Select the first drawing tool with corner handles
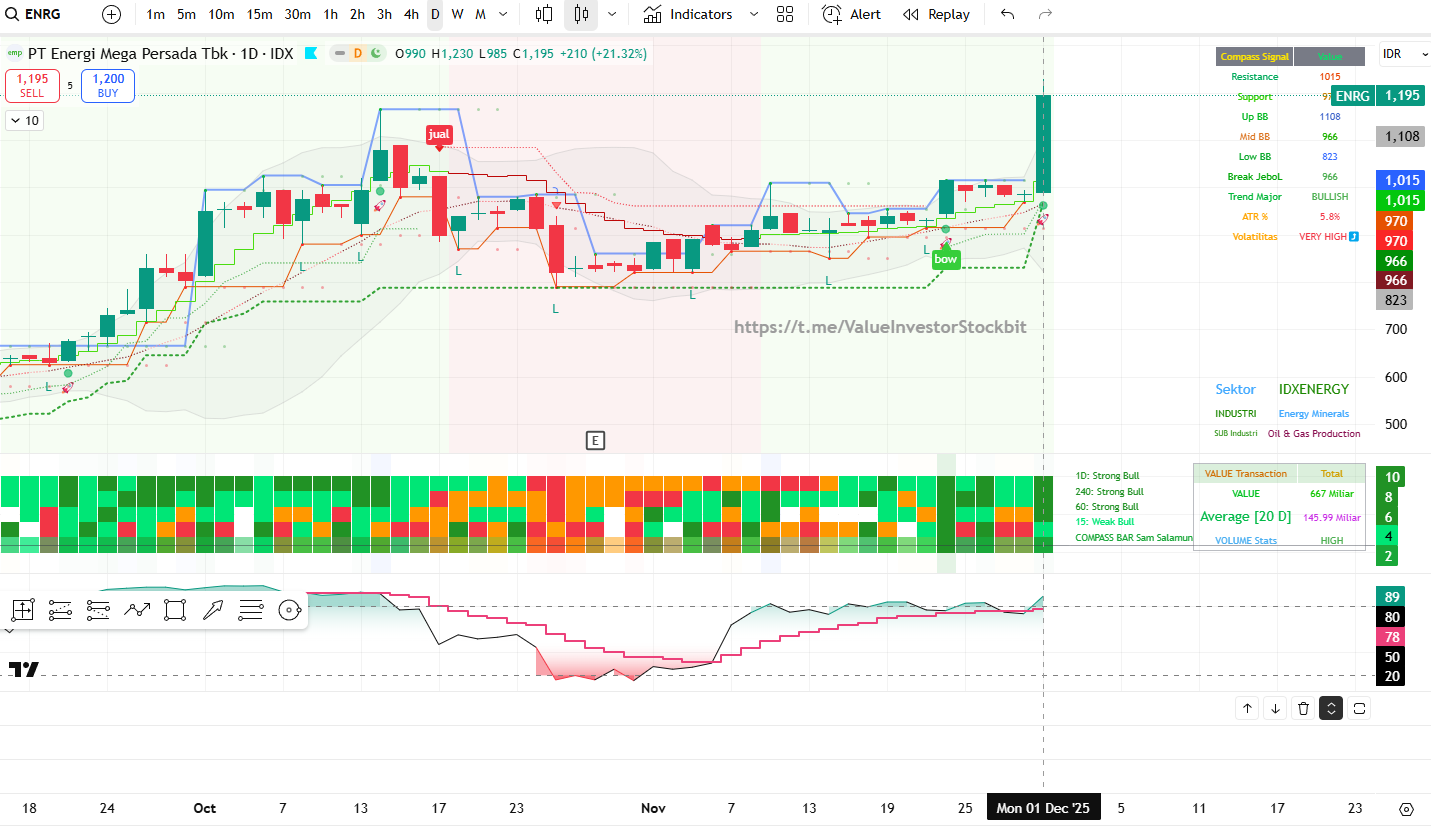The height and width of the screenshot is (826, 1431). pos(23,610)
